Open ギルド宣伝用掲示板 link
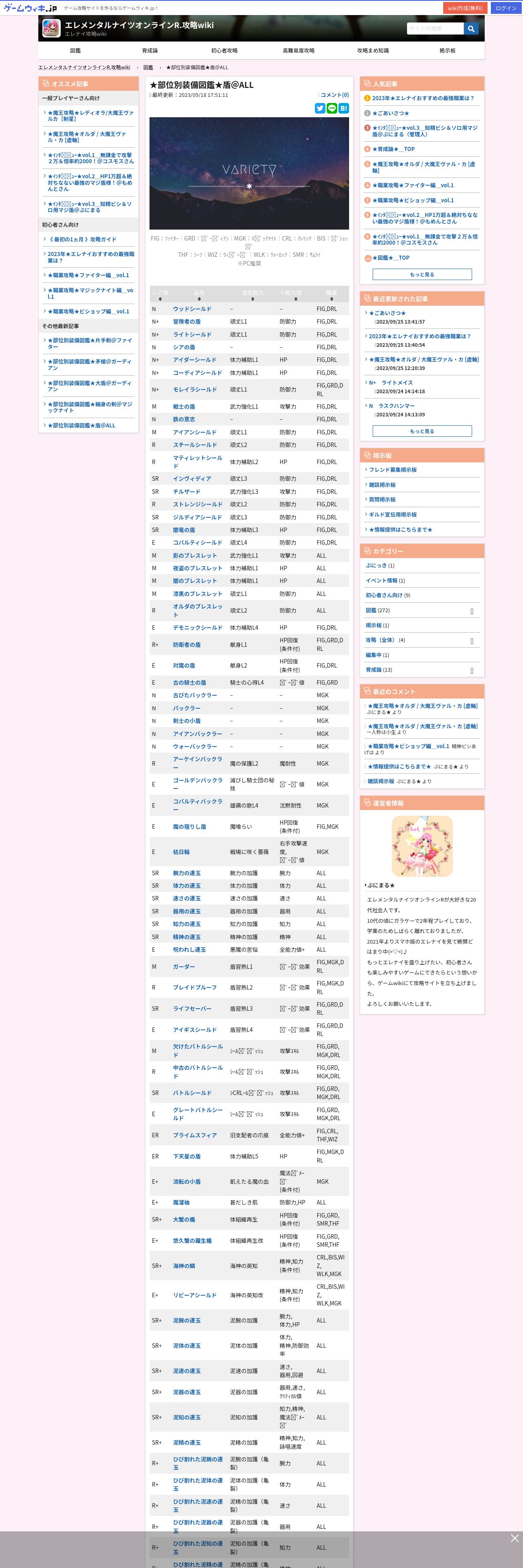The height and width of the screenshot is (1568, 523). coord(393,515)
